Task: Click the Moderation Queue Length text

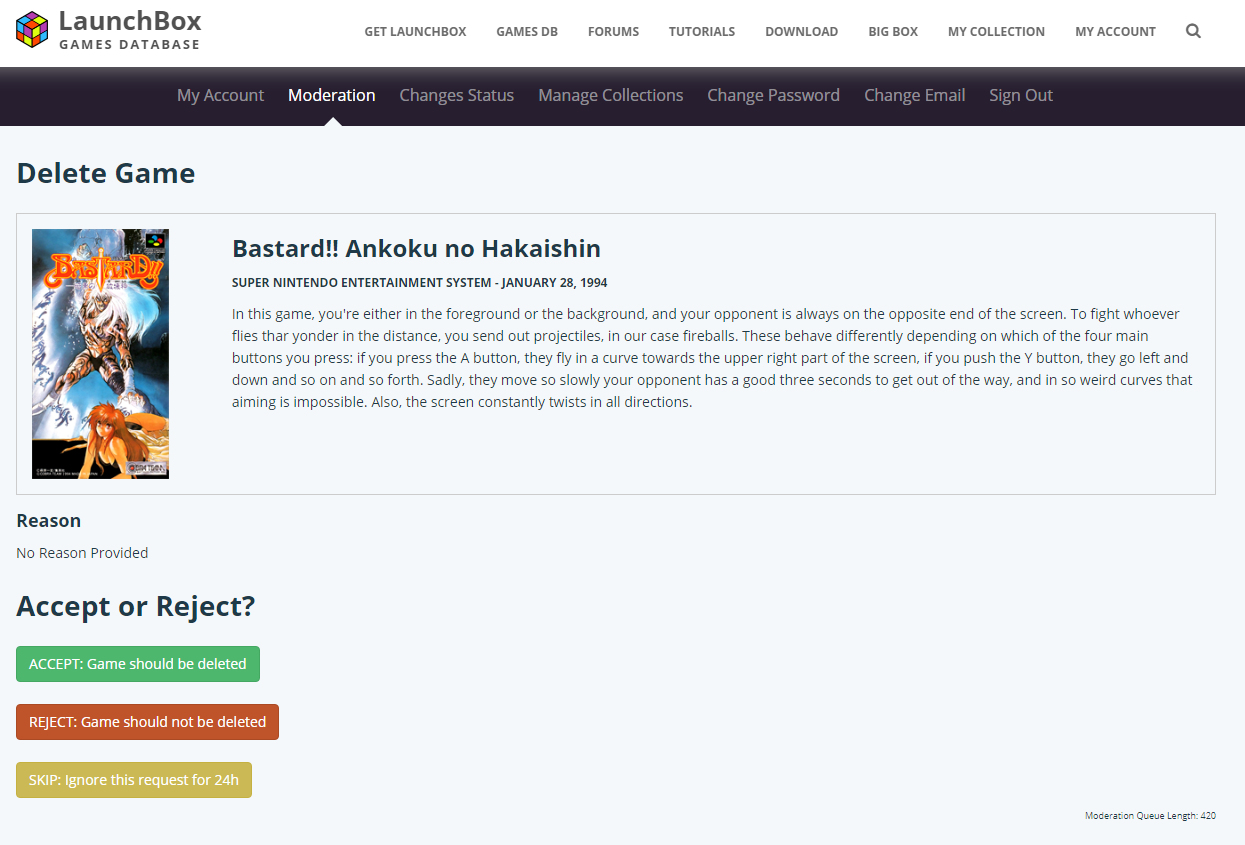Action: [x=1150, y=816]
